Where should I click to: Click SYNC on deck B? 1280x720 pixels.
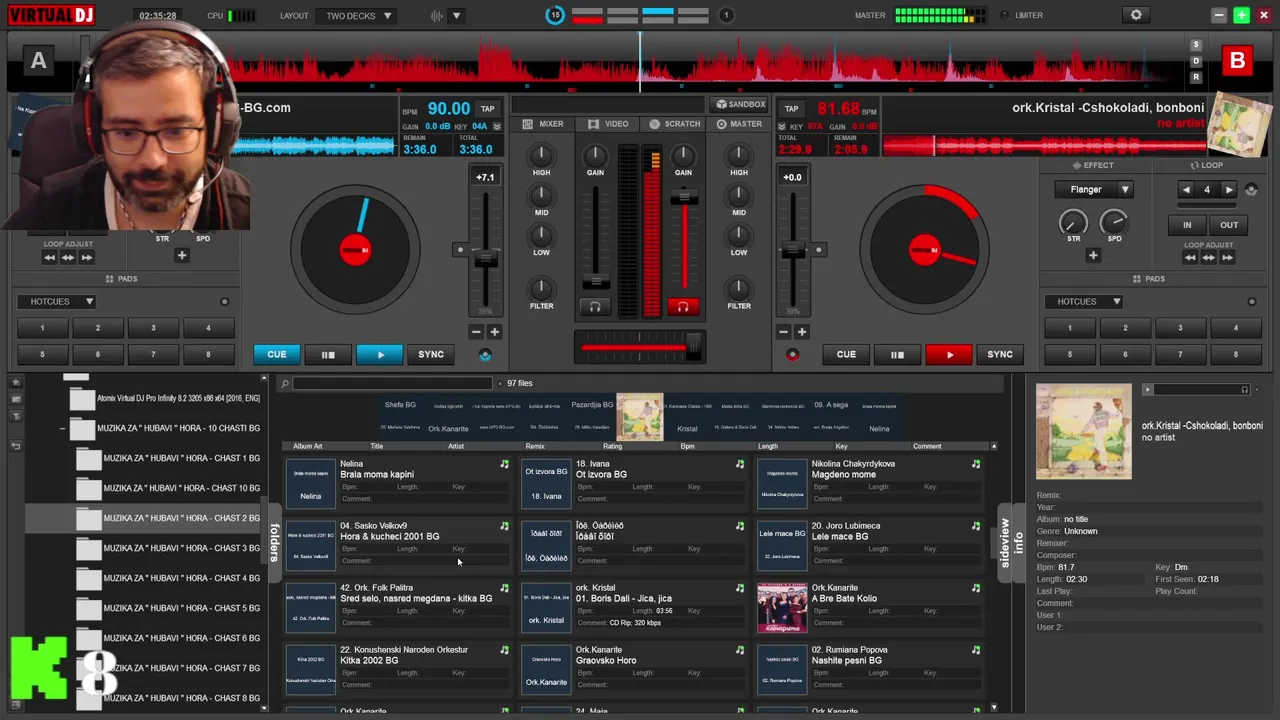coord(1000,354)
